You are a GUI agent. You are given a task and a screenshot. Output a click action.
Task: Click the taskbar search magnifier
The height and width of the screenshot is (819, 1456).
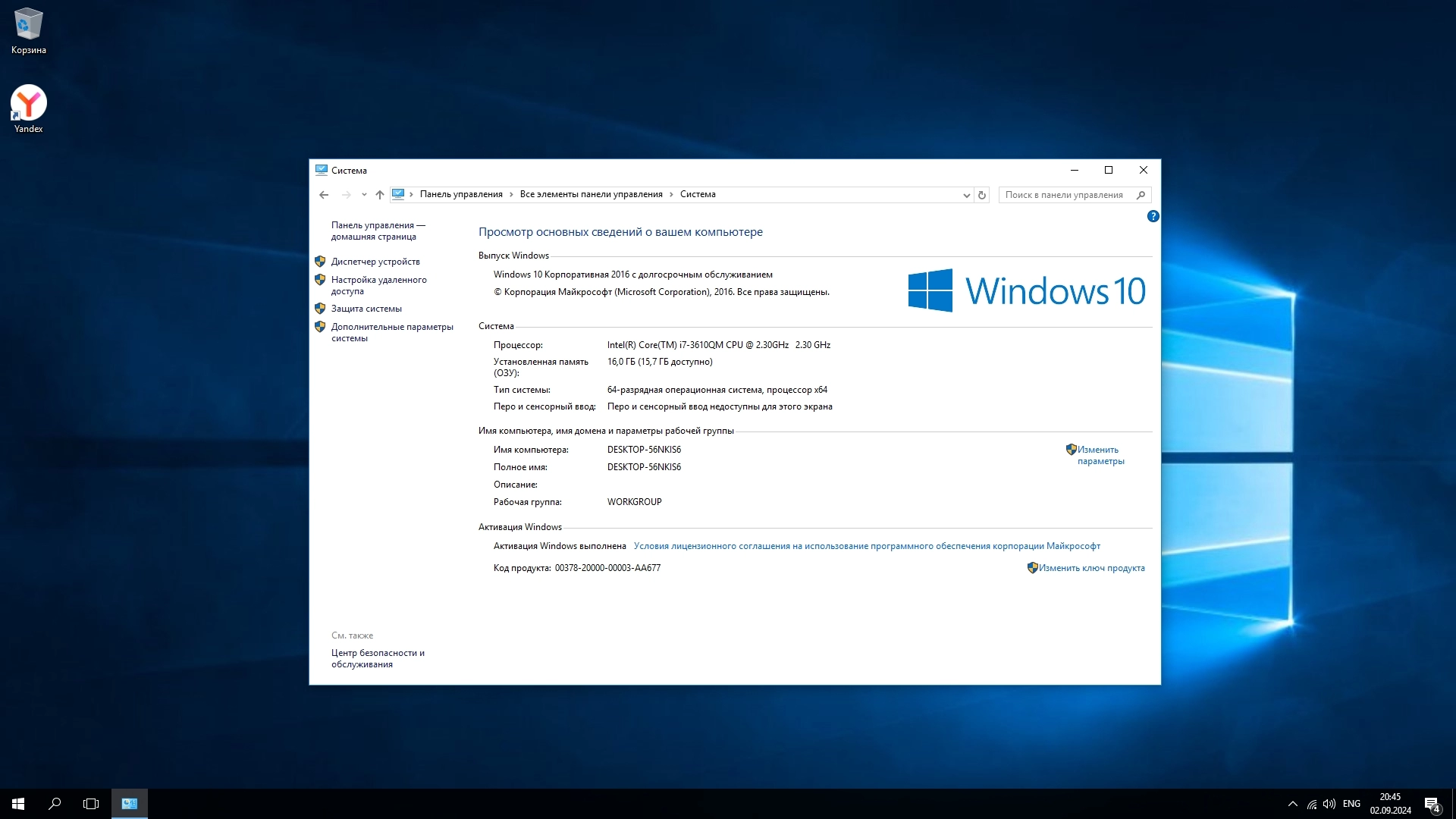[55, 804]
